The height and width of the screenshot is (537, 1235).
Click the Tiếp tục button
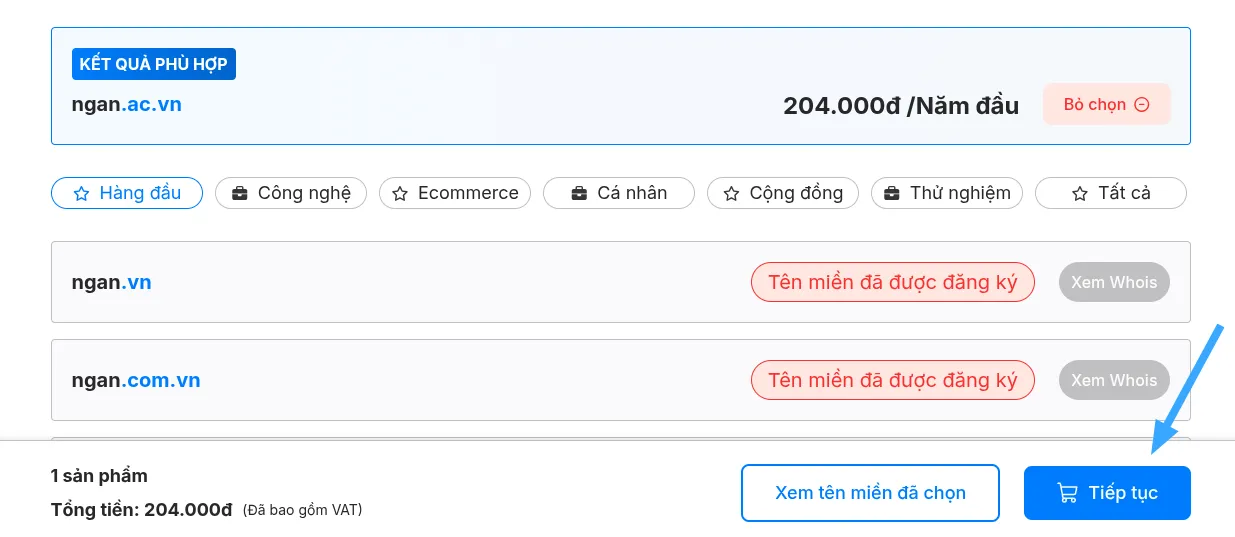1107,493
